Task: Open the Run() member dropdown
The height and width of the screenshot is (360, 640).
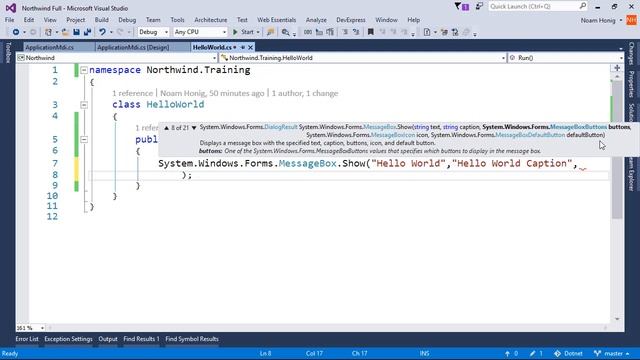Action: [x=566, y=58]
